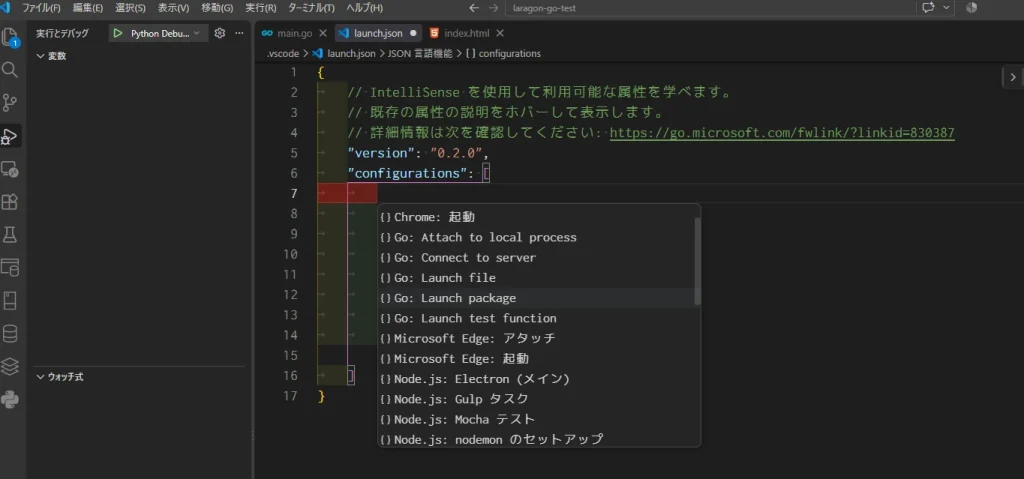Screen dimensions: 1024x479
Task: Open the chat icon in title bar
Action: [x=929, y=8]
